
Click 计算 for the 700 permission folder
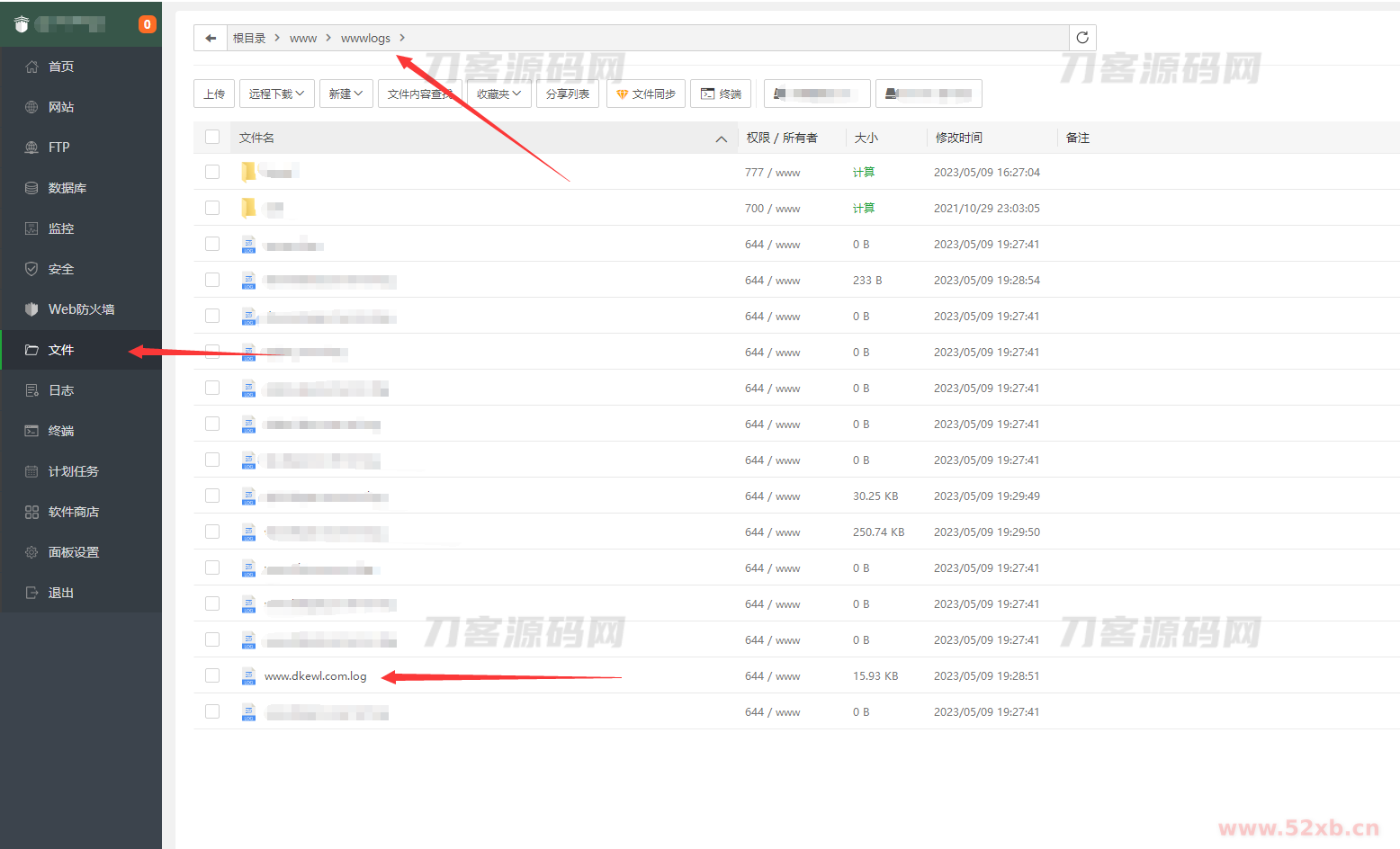(x=863, y=208)
